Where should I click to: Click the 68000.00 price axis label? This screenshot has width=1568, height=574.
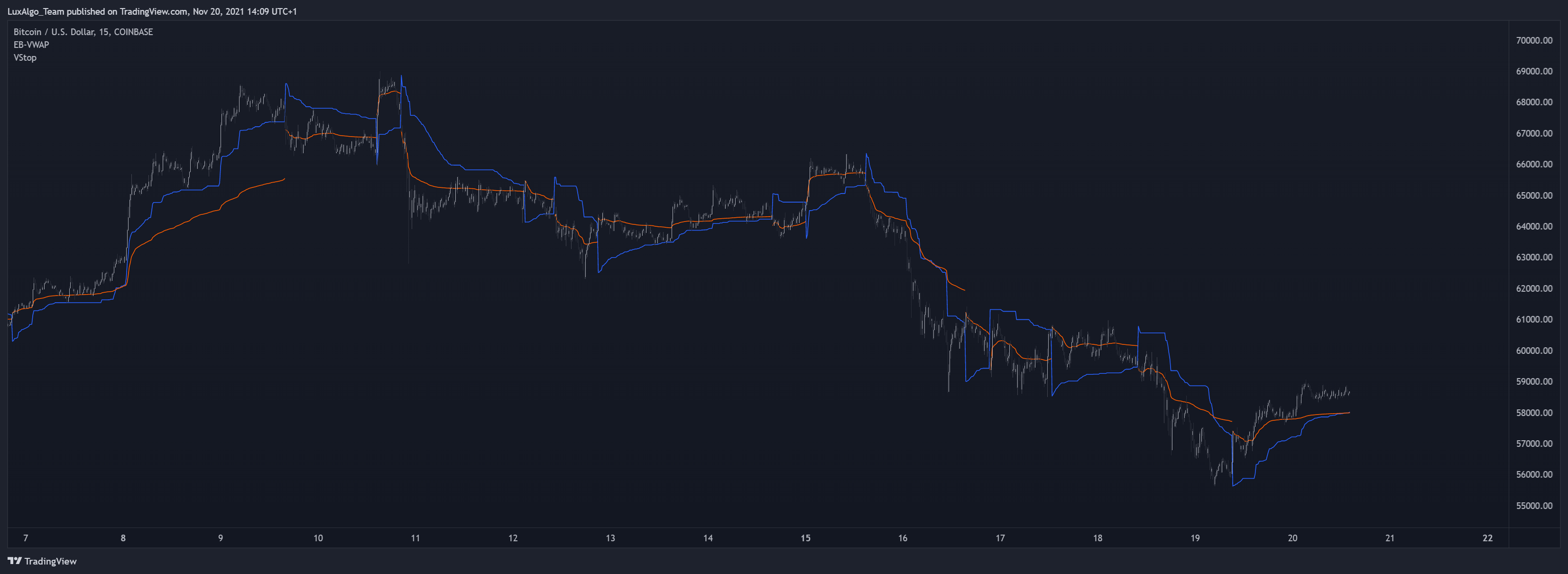(1534, 102)
